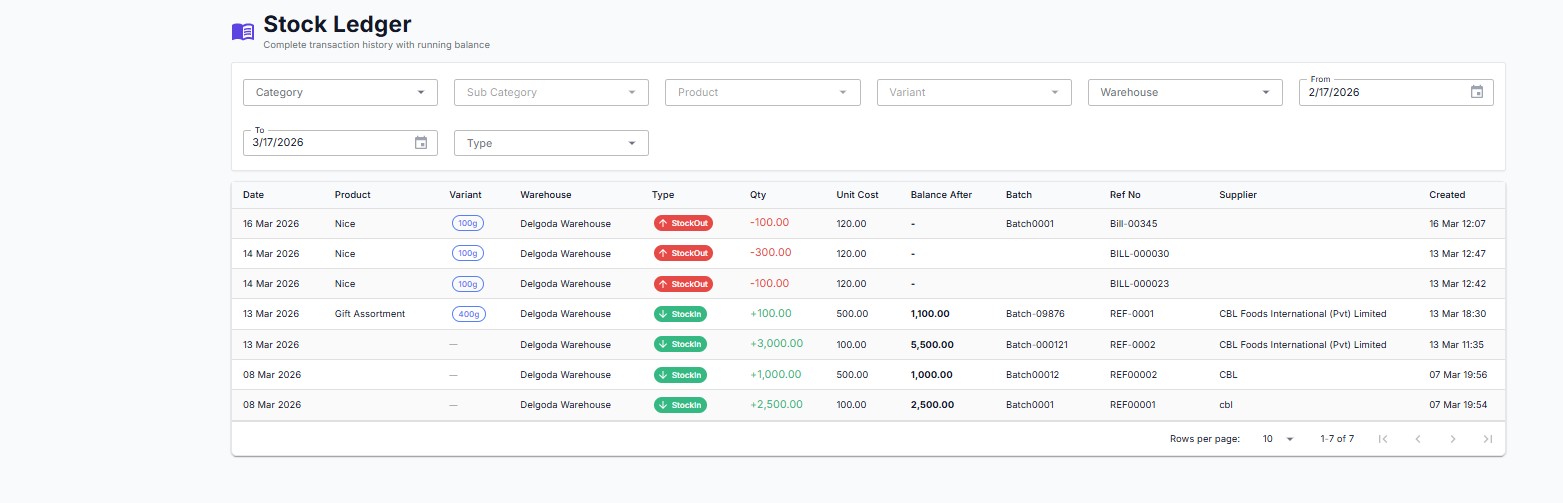Click quantity +3,000.00

pyautogui.click(x=777, y=344)
